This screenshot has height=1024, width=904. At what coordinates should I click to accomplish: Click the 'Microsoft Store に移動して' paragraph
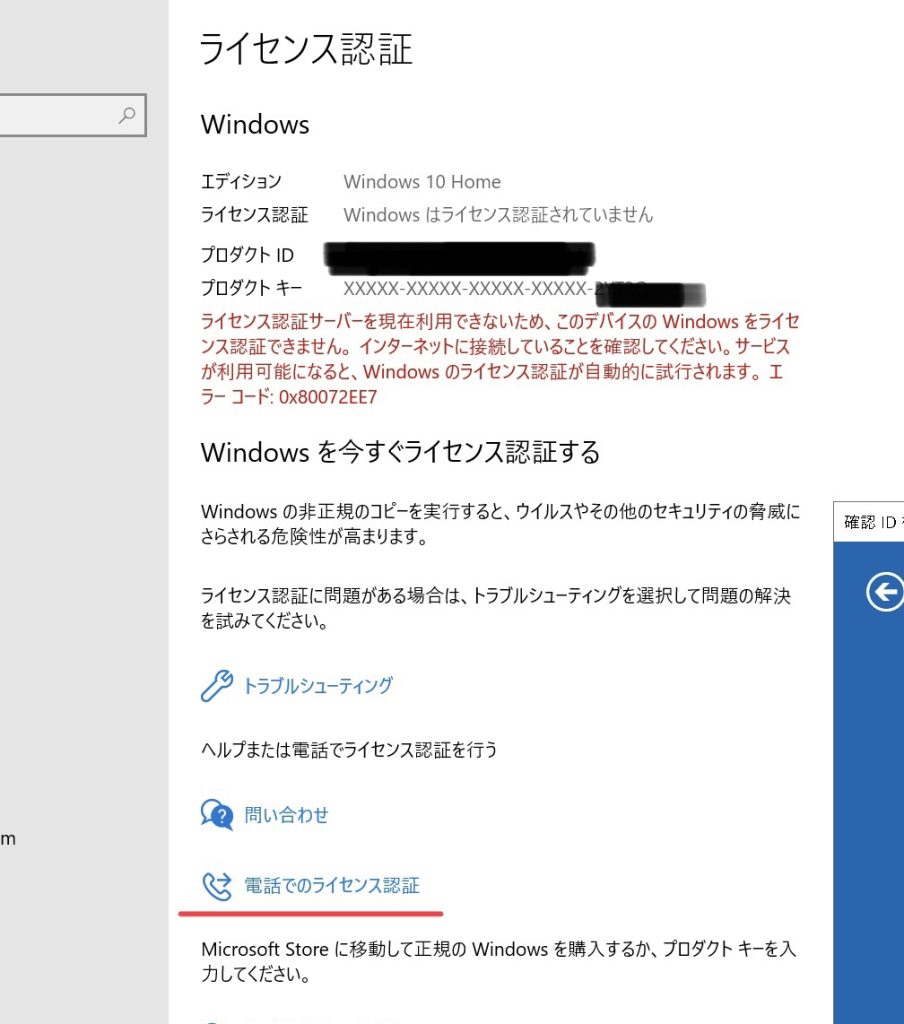tap(498, 961)
